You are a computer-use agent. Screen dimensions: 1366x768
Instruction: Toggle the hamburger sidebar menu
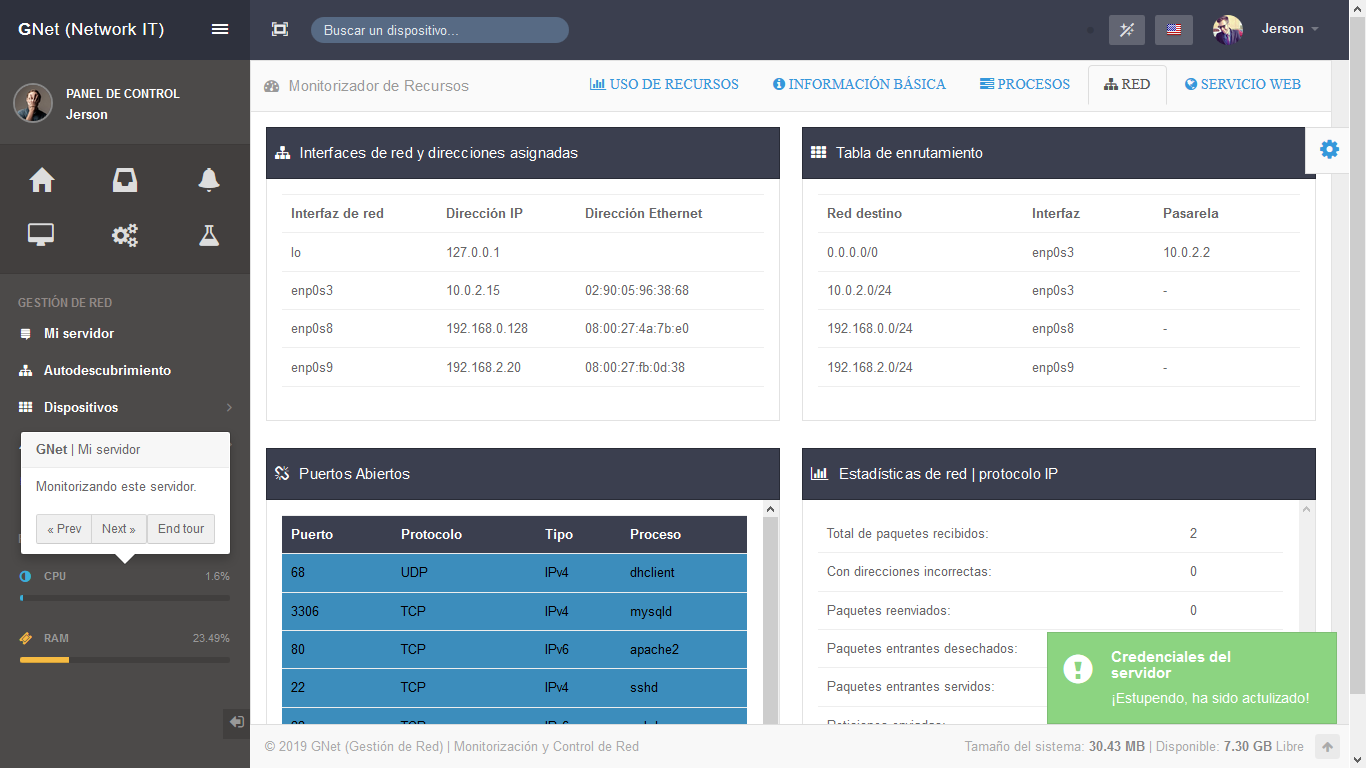click(220, 29)
